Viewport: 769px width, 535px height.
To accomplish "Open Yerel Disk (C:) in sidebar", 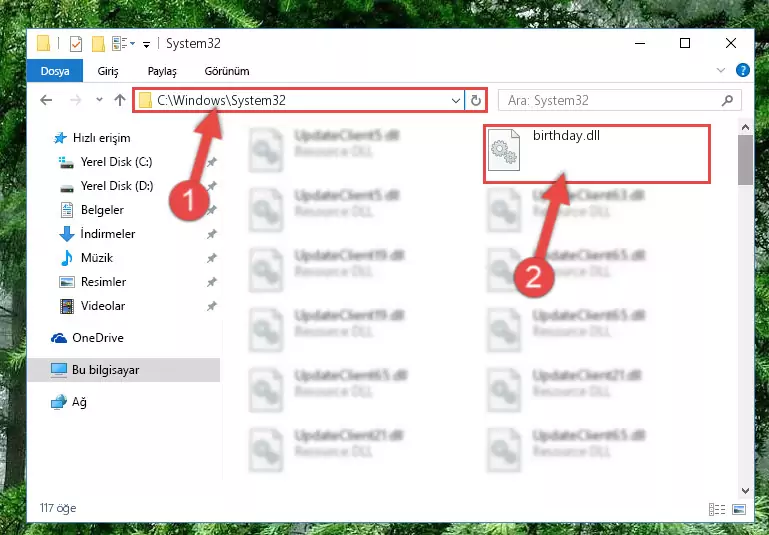I will pos(106,162).
